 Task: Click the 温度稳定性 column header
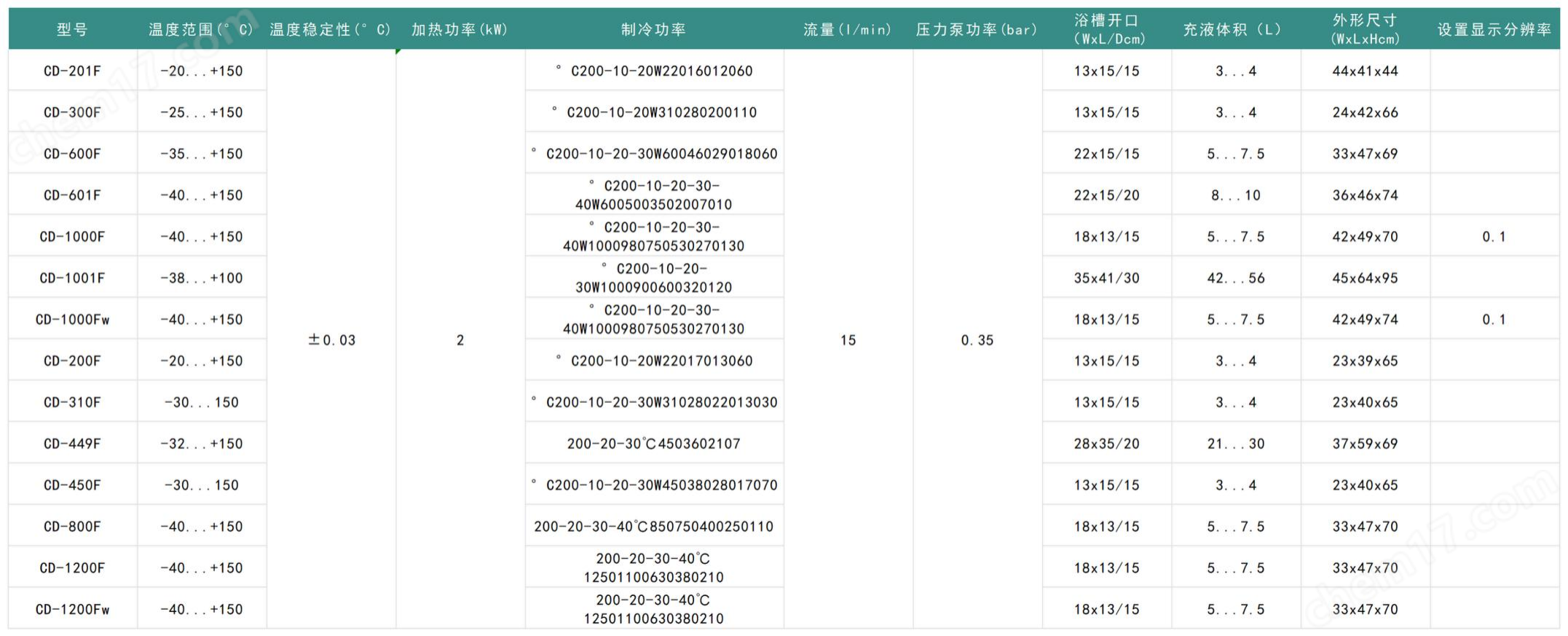coord(331,30)
